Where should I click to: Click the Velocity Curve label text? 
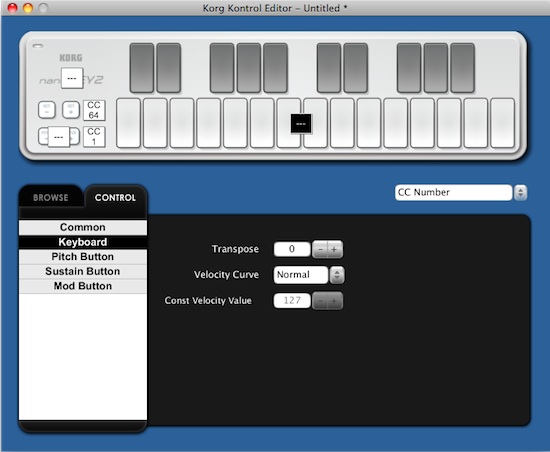click(x=227, y=275)
